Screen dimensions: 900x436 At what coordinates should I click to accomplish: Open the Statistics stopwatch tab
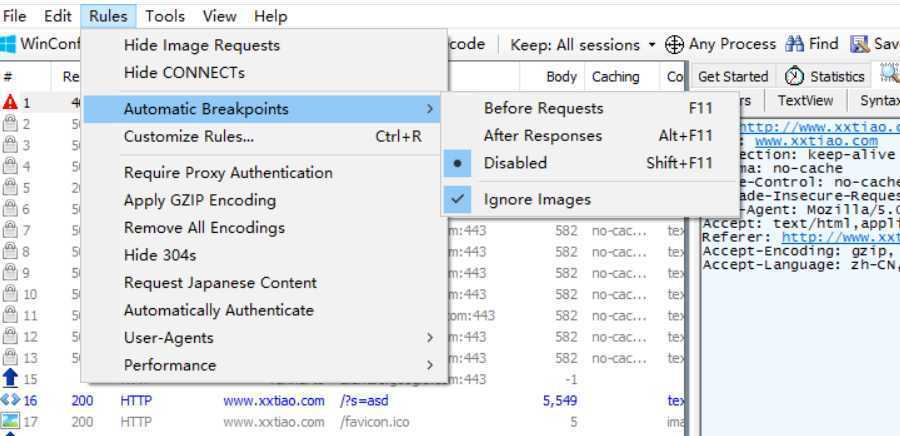(x=825, y=76)
